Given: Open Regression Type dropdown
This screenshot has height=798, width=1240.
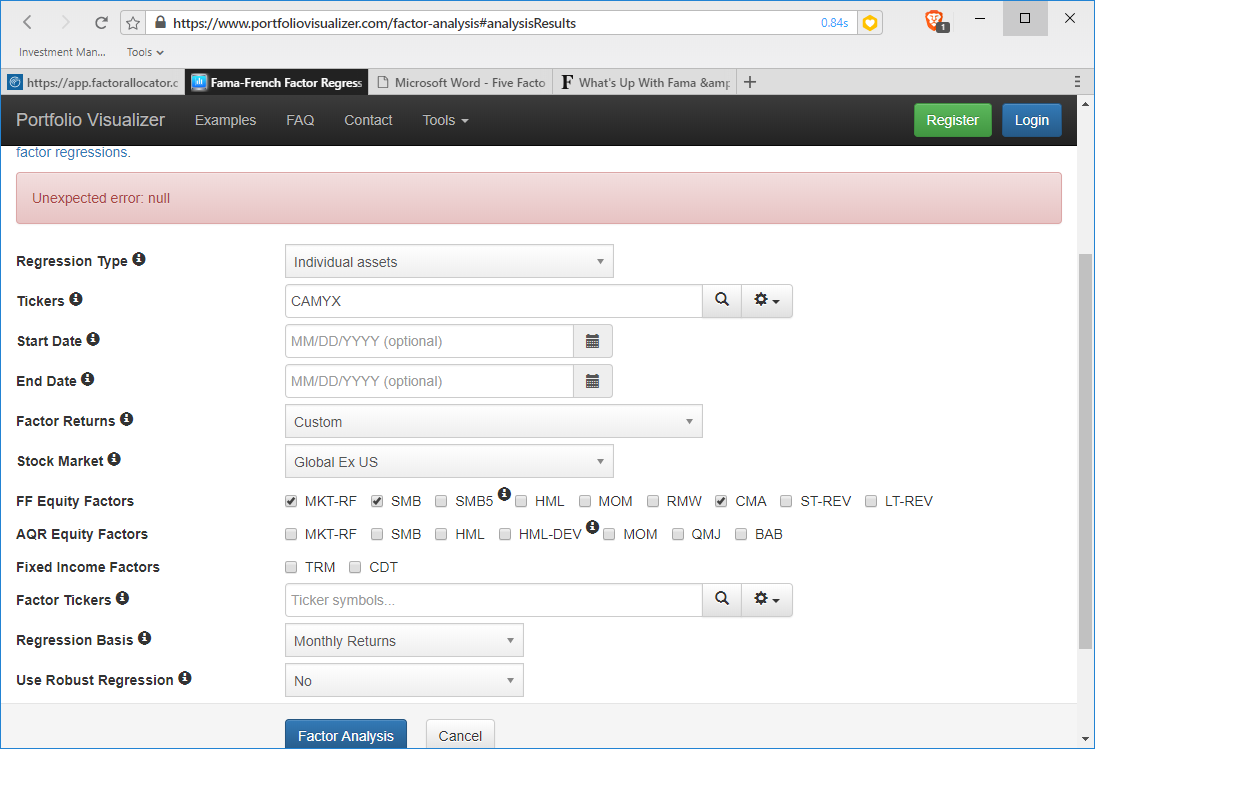Looking at the screenshot, I should [449, 261].
